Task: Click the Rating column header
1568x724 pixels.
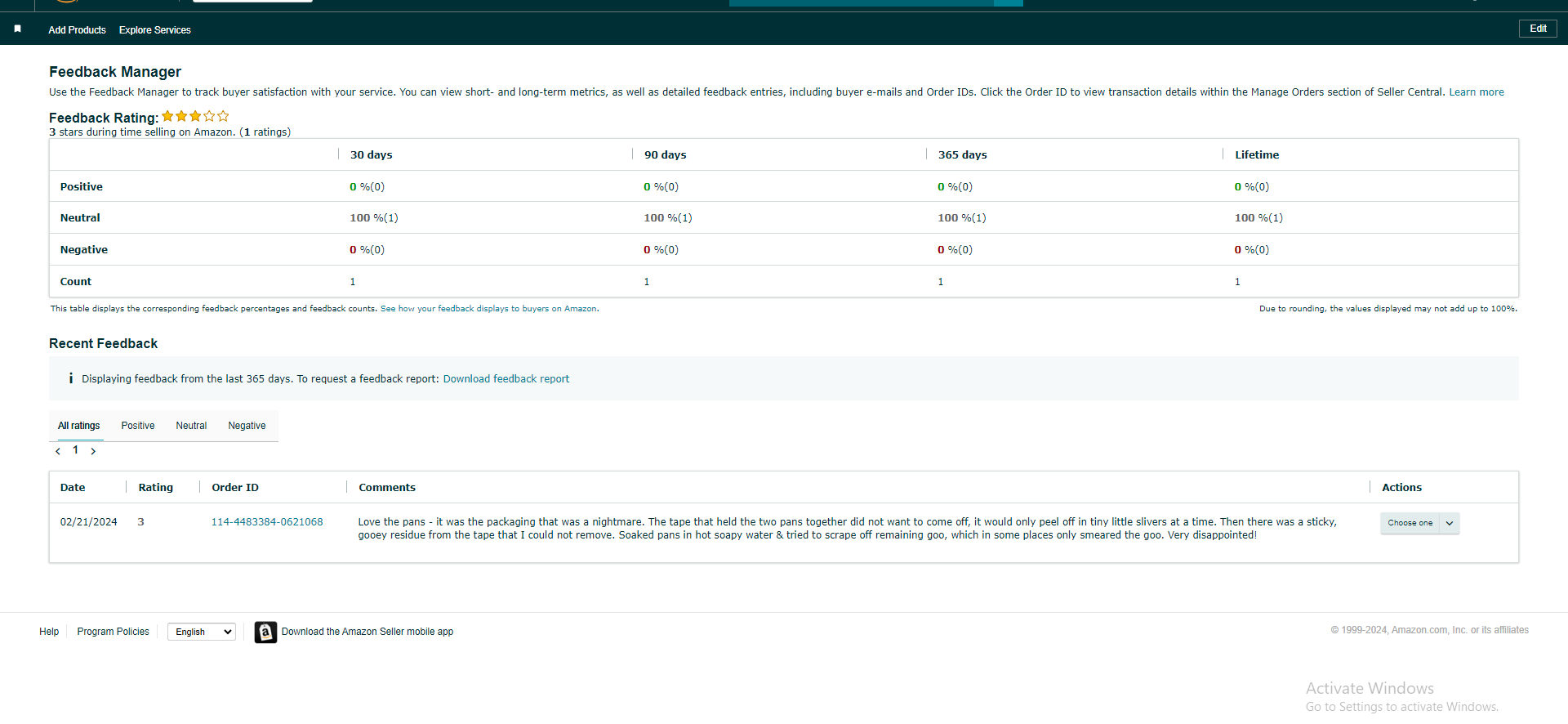Action: 156,488
